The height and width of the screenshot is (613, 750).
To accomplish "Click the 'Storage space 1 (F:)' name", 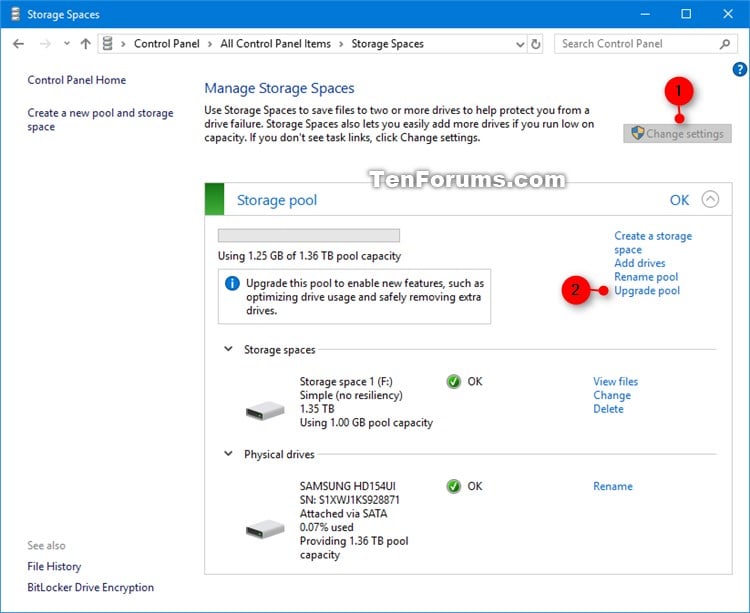I will click(x=346, y=382).
